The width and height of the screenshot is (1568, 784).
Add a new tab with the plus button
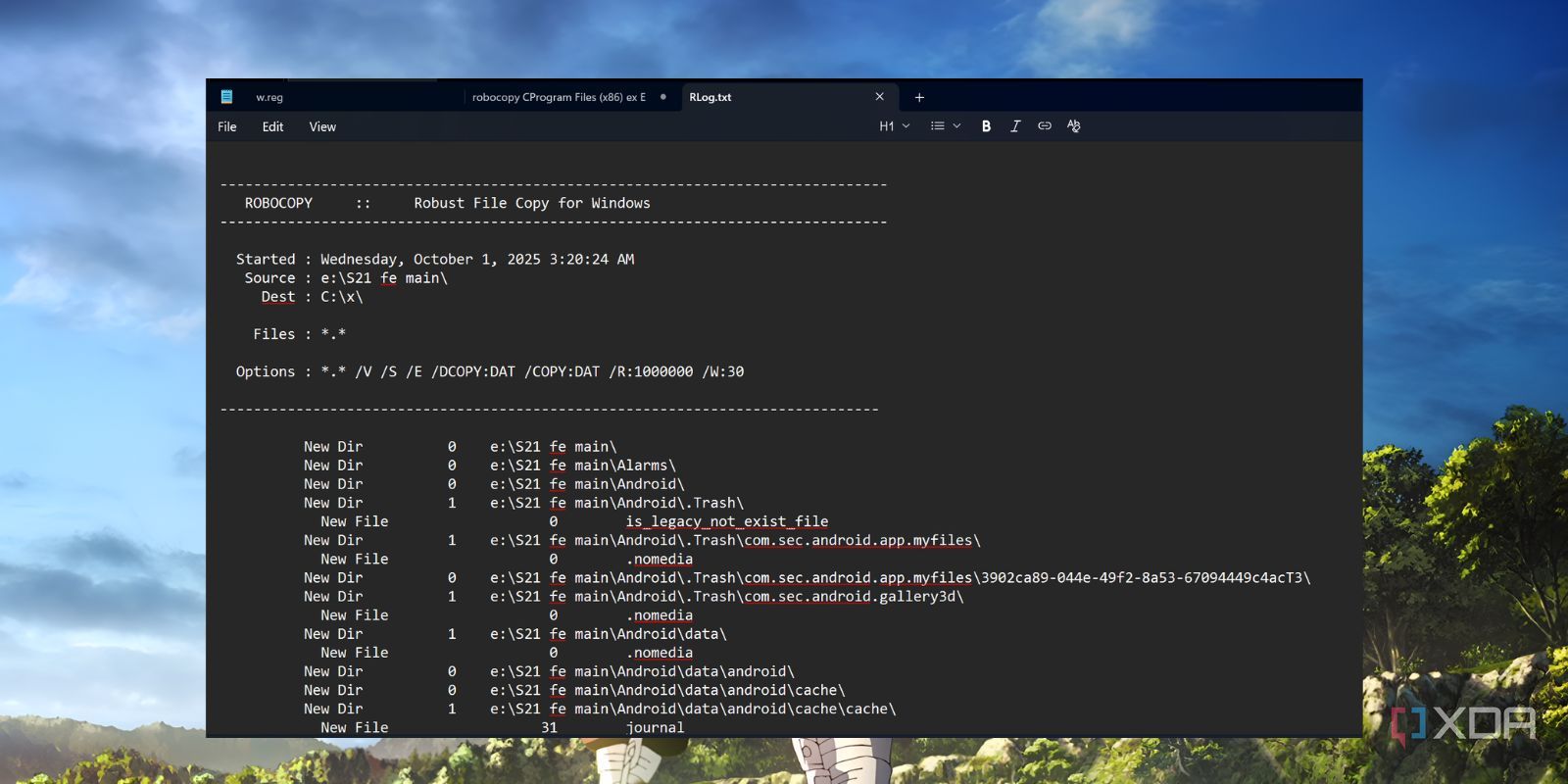pos(919,97)
